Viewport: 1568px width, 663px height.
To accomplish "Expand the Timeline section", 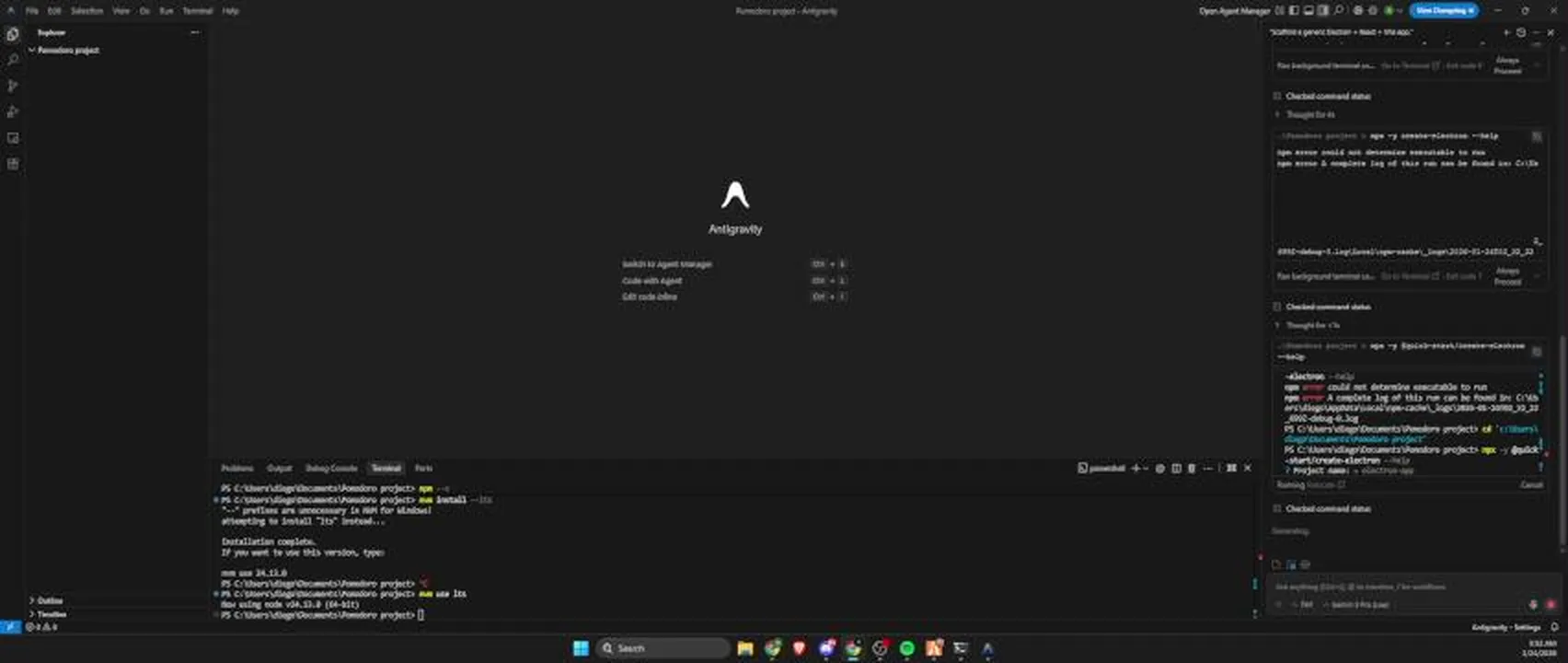I will click(x=51, y=614).
